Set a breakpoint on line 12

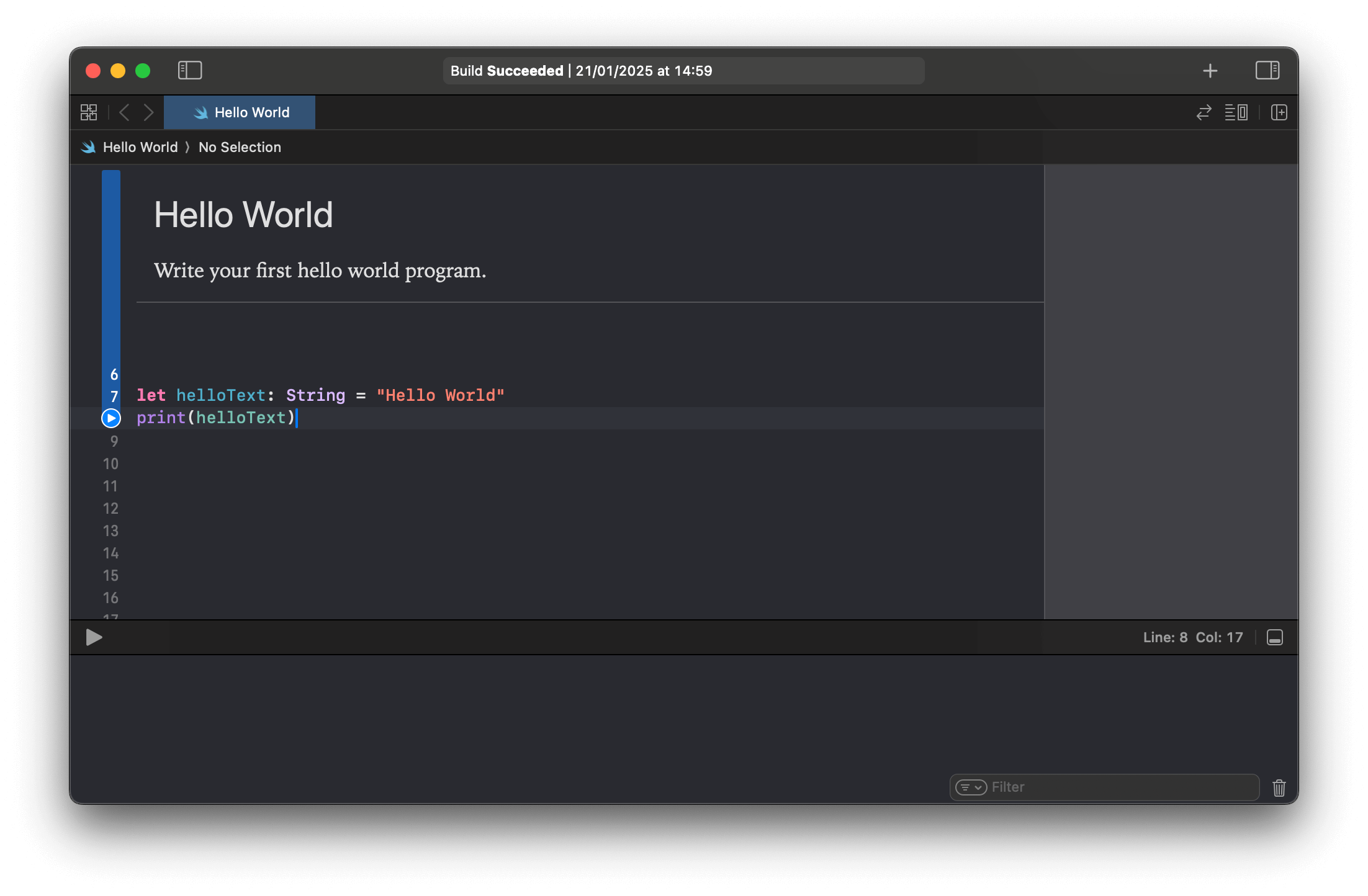tap(110, 508)
